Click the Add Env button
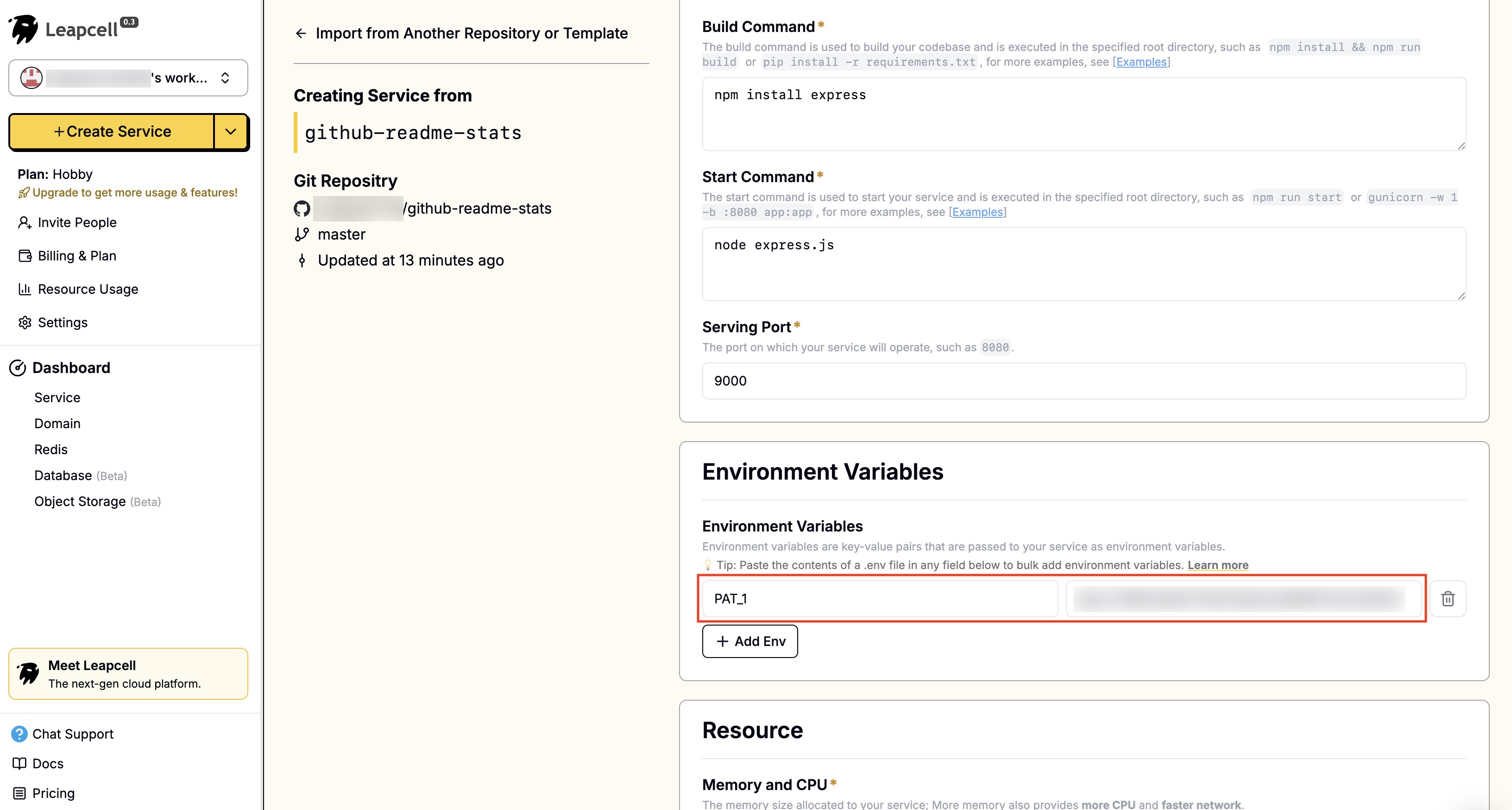1512x810 pixels. tap(750, 641)
